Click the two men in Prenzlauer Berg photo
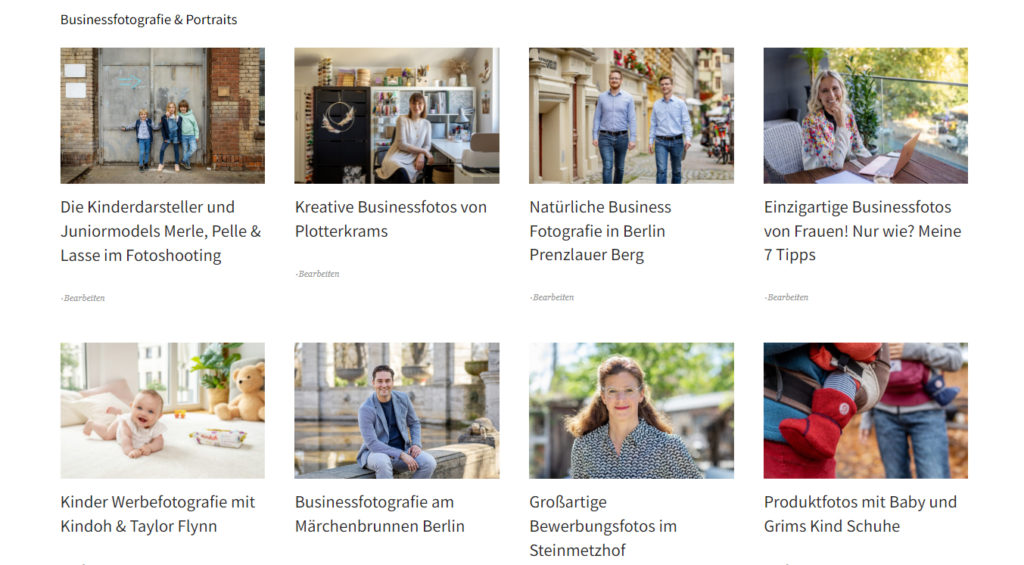This screenshot has width=1024, height=565. (632, 116)
